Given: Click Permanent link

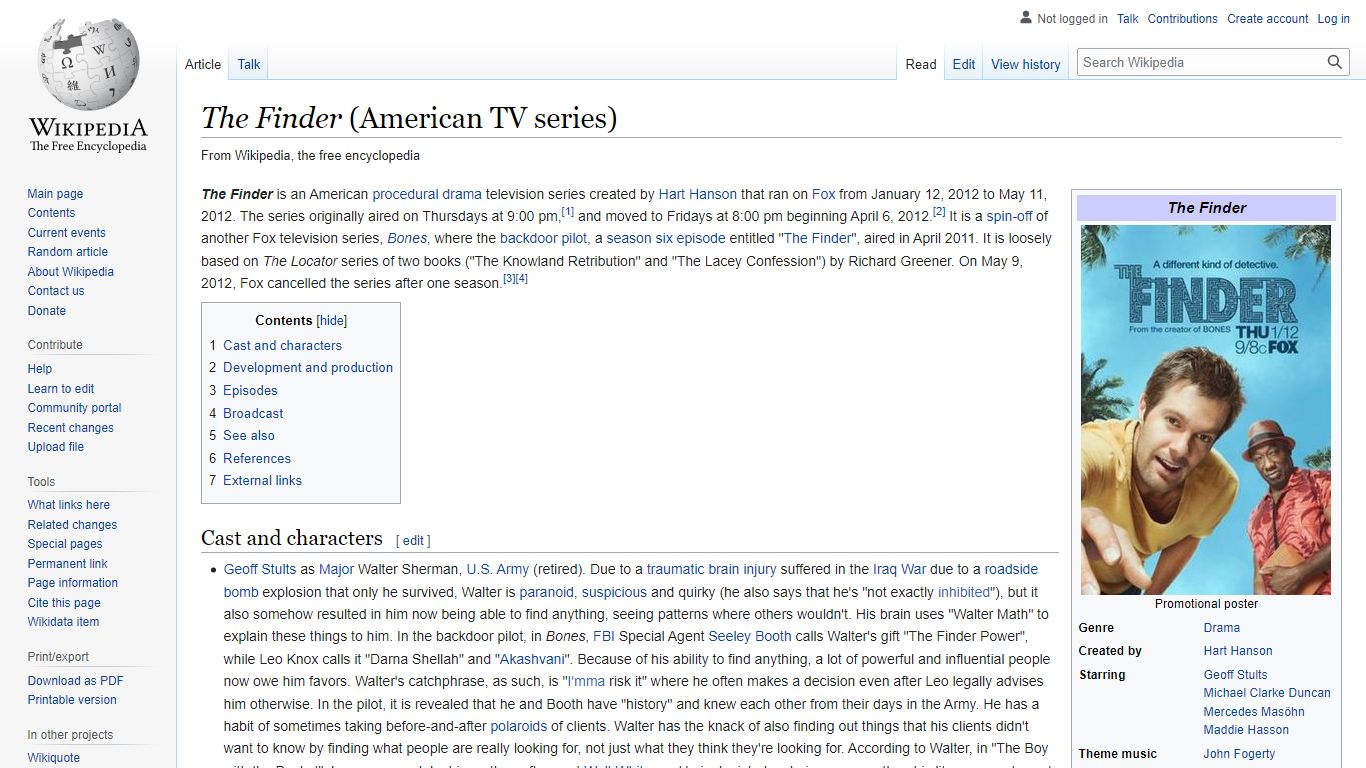Looking at the screenshot, I should tap(67, 564).
